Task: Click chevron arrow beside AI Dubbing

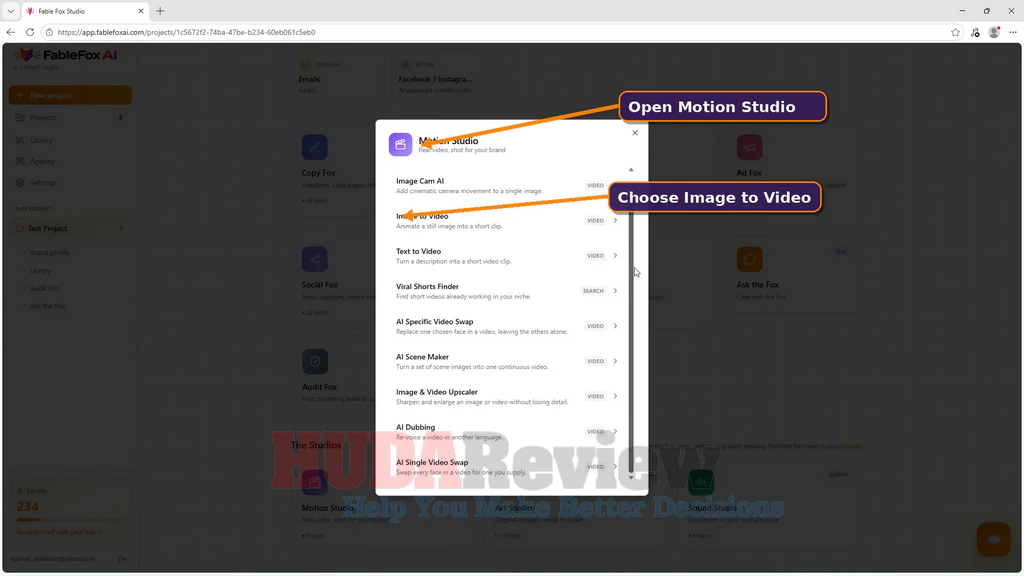Action: (x=615, y=432)
